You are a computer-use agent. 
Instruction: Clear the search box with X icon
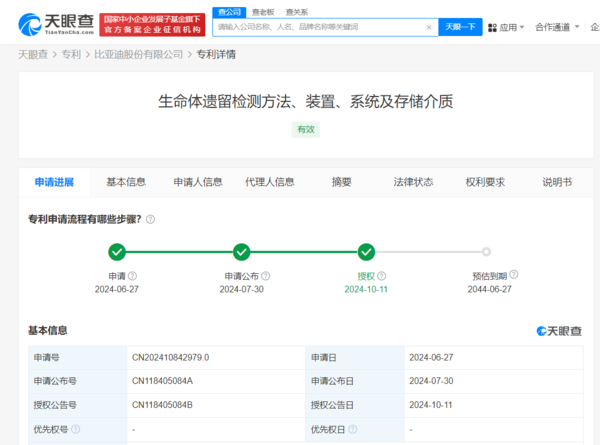(x=429, y=27)
